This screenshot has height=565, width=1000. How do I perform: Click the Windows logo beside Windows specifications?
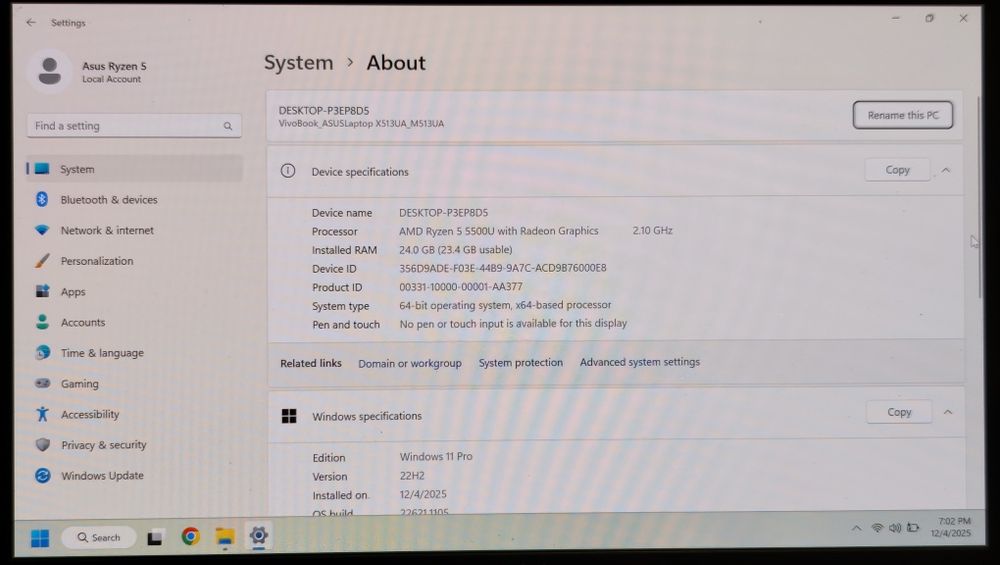point(289,416)
